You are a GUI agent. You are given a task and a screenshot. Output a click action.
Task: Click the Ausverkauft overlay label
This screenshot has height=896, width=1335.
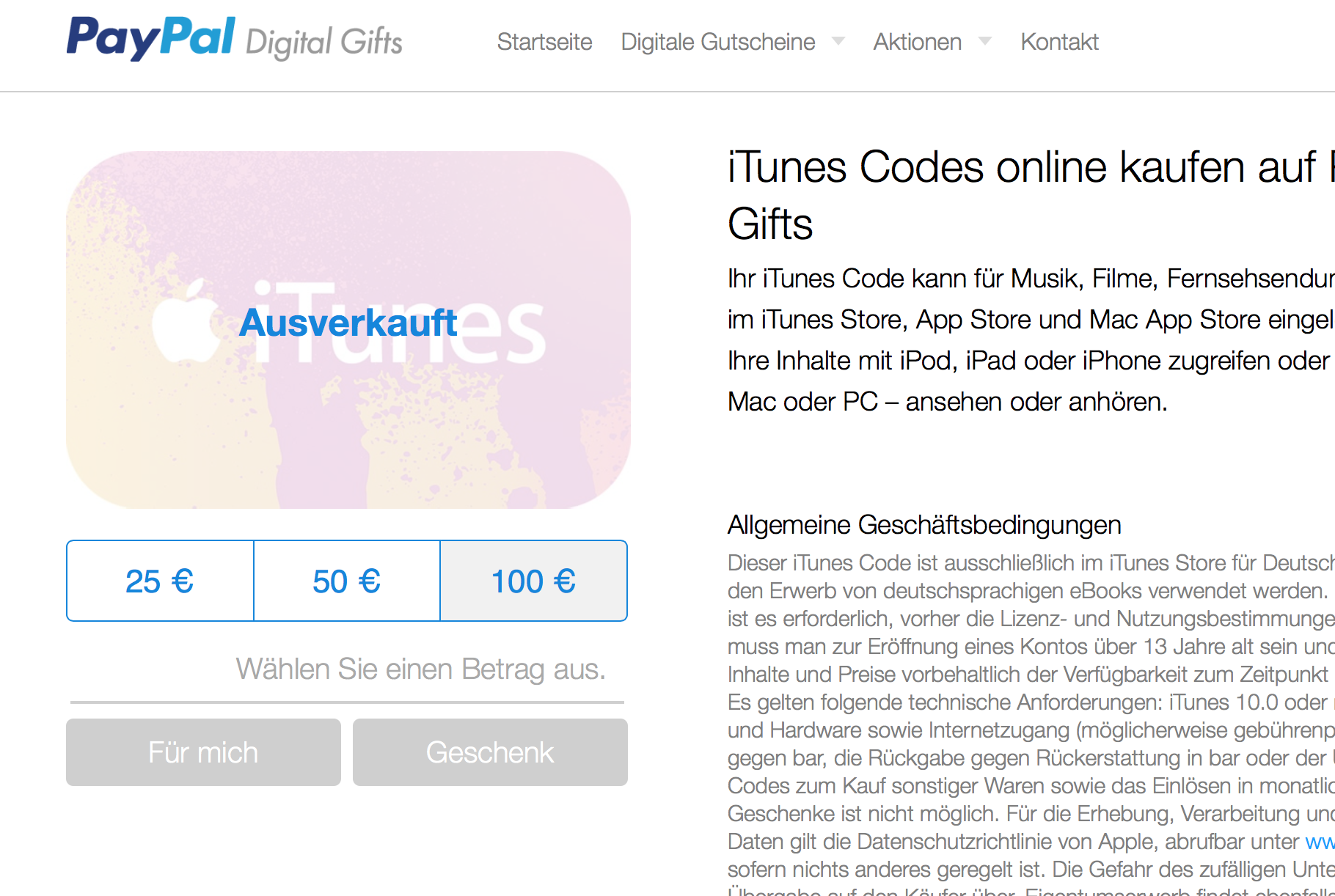click(x=348, y=323)
